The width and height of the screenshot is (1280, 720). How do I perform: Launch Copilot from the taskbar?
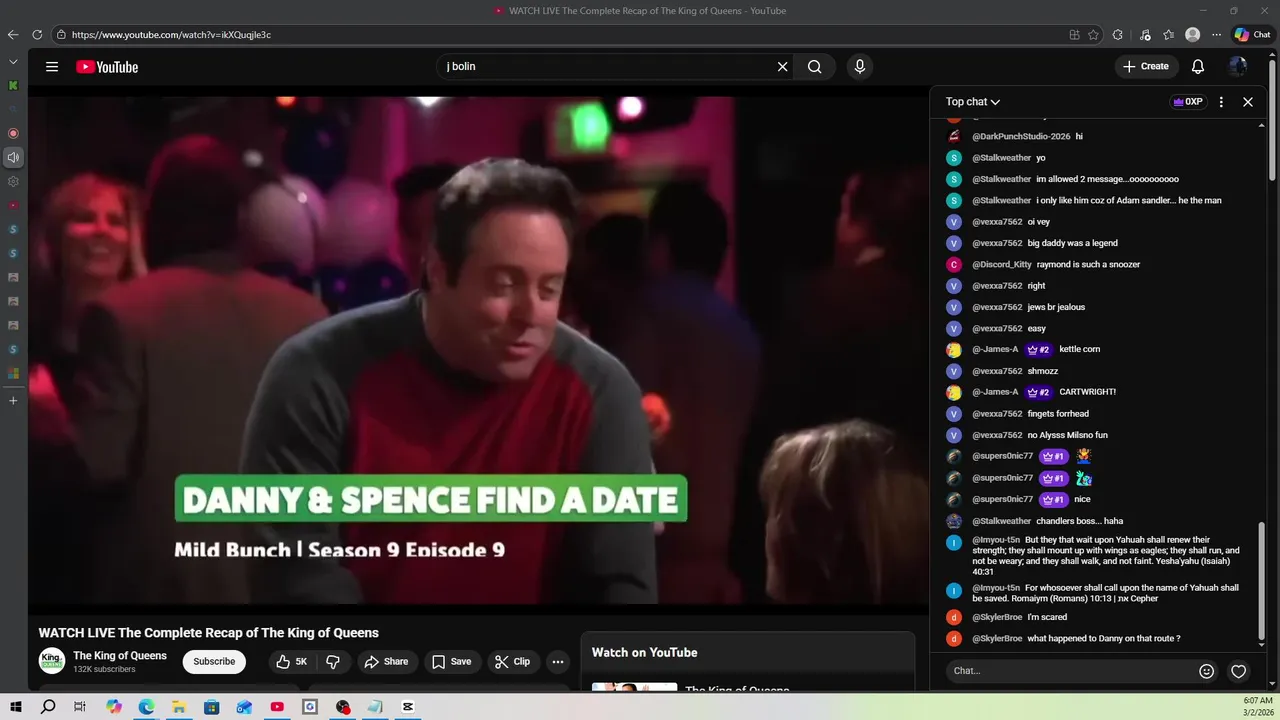pos(114,707)
